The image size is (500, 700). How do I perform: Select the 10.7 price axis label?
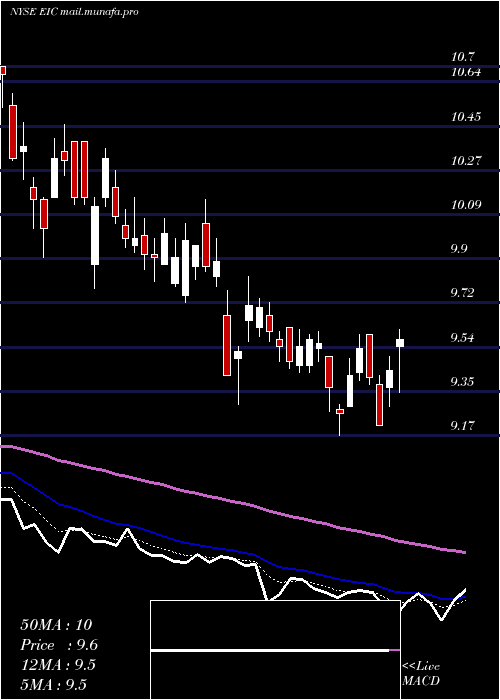point(463,57)
